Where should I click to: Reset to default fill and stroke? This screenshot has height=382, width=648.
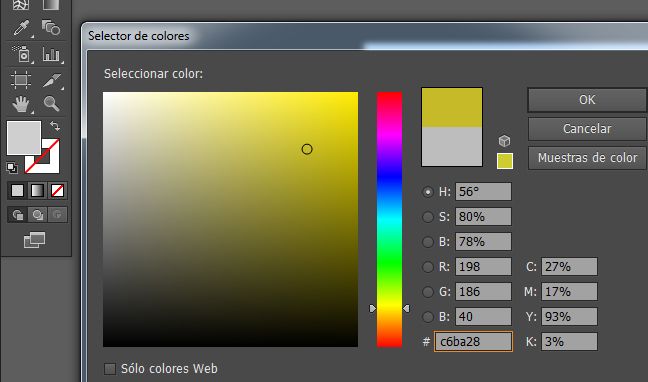[x=12, y=167]
